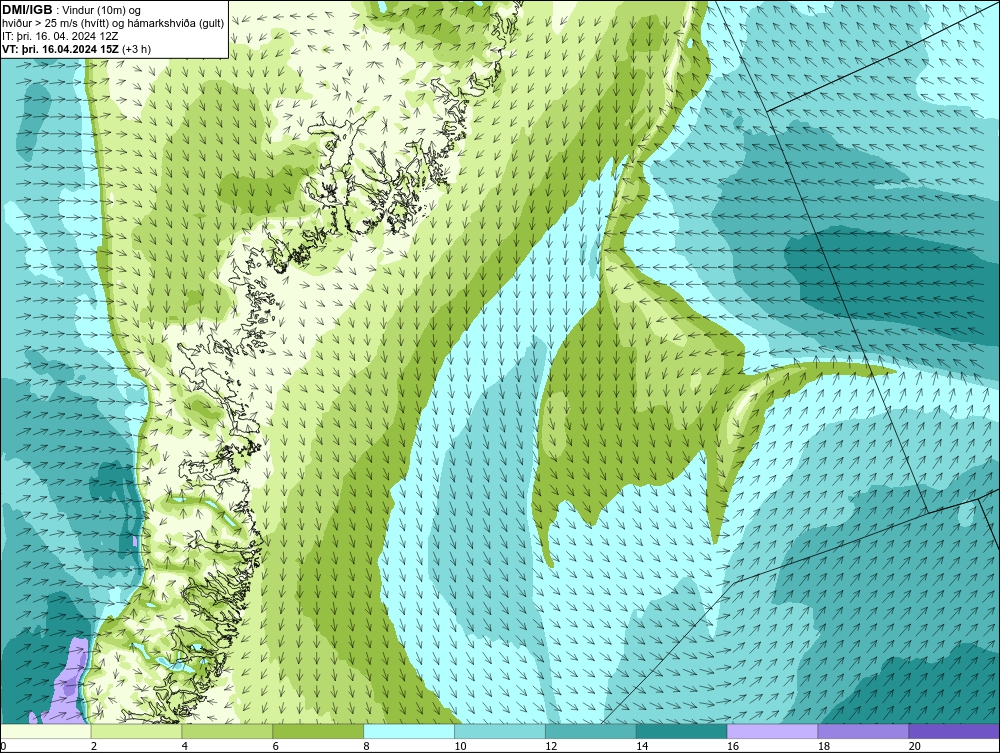Click the "DMI/IGB" title text

(x=27, y=10)
